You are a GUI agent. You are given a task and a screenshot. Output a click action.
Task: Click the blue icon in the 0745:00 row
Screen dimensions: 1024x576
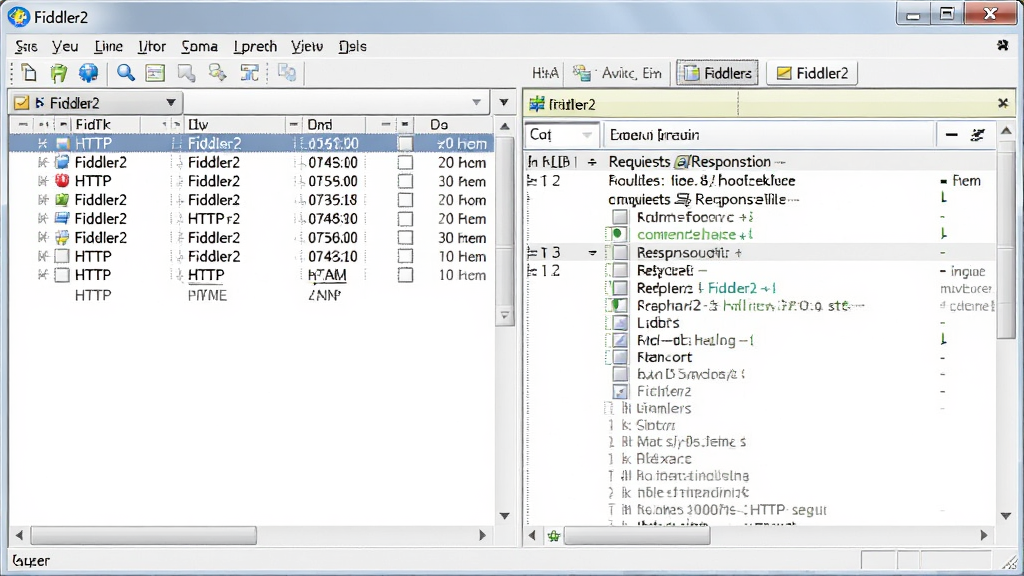pyautogui.click(x=62, y=162)
